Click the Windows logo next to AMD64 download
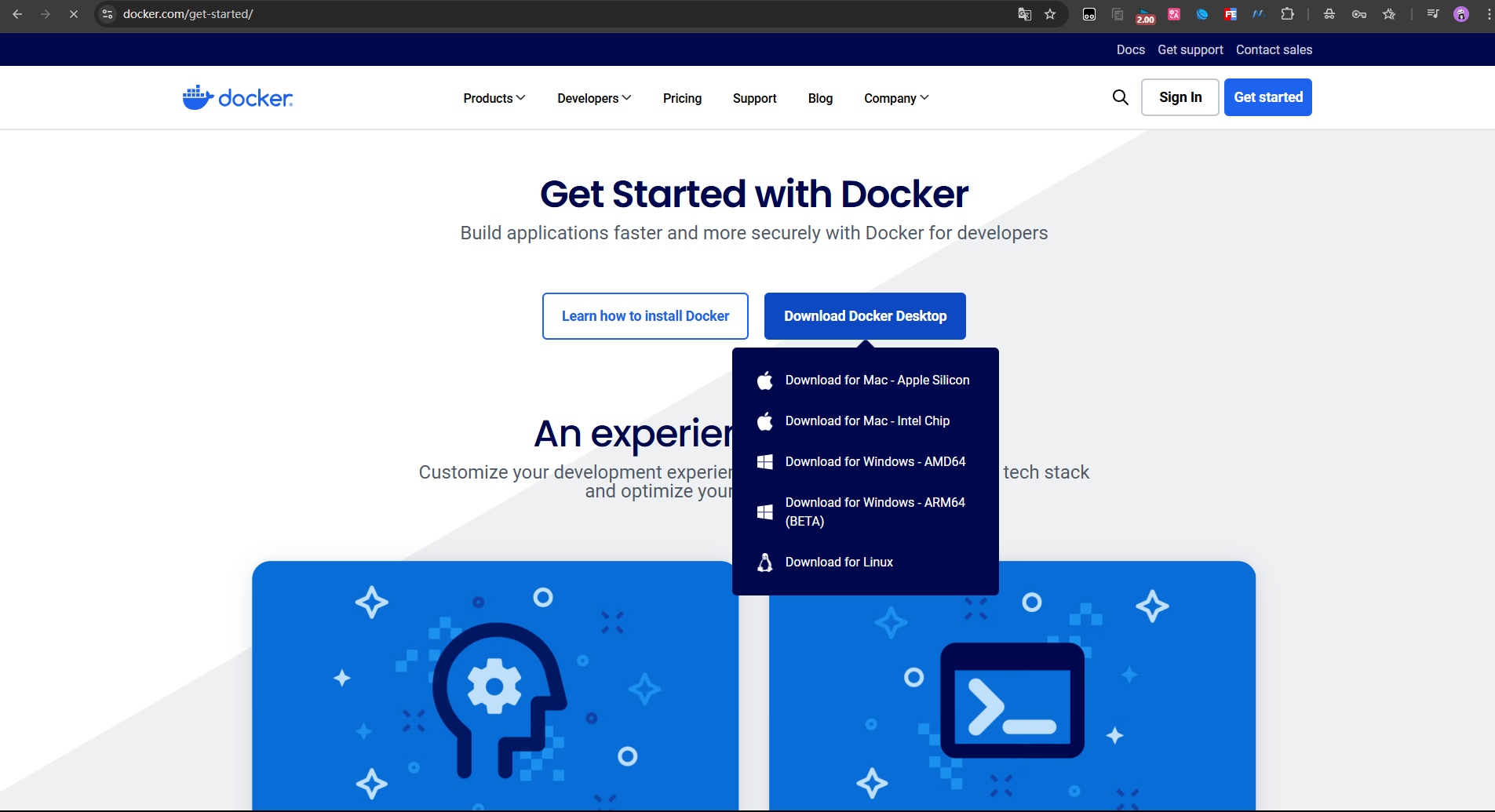1495x812 pixels. pos(765,461)
